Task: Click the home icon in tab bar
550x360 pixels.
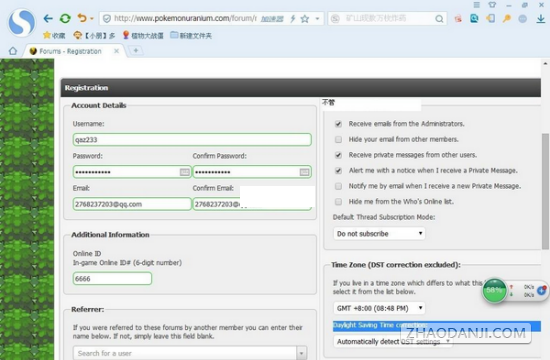Action: click(13, 51)
